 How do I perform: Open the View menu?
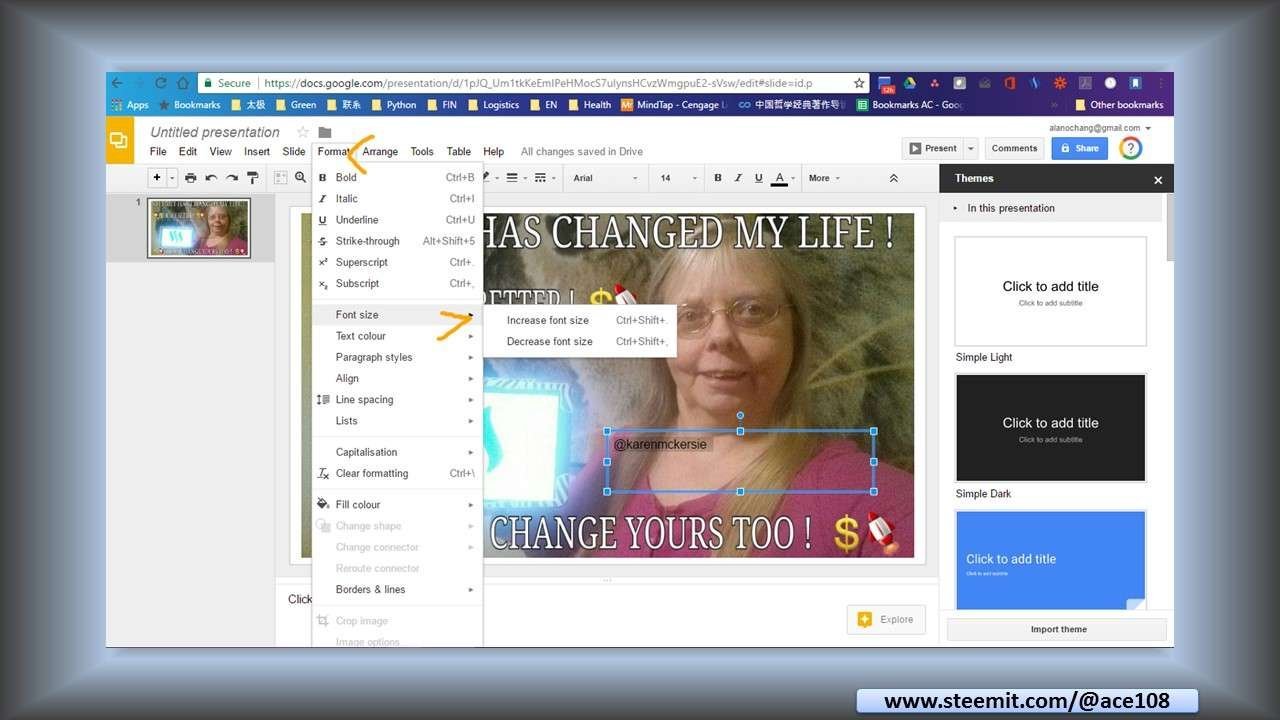221,152
